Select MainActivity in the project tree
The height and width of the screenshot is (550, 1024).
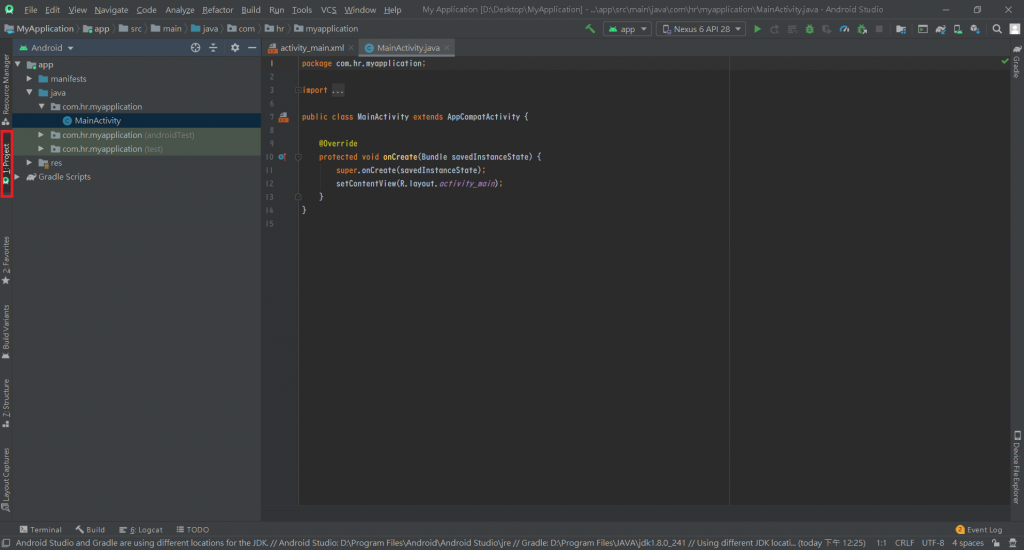coord(97,121)
